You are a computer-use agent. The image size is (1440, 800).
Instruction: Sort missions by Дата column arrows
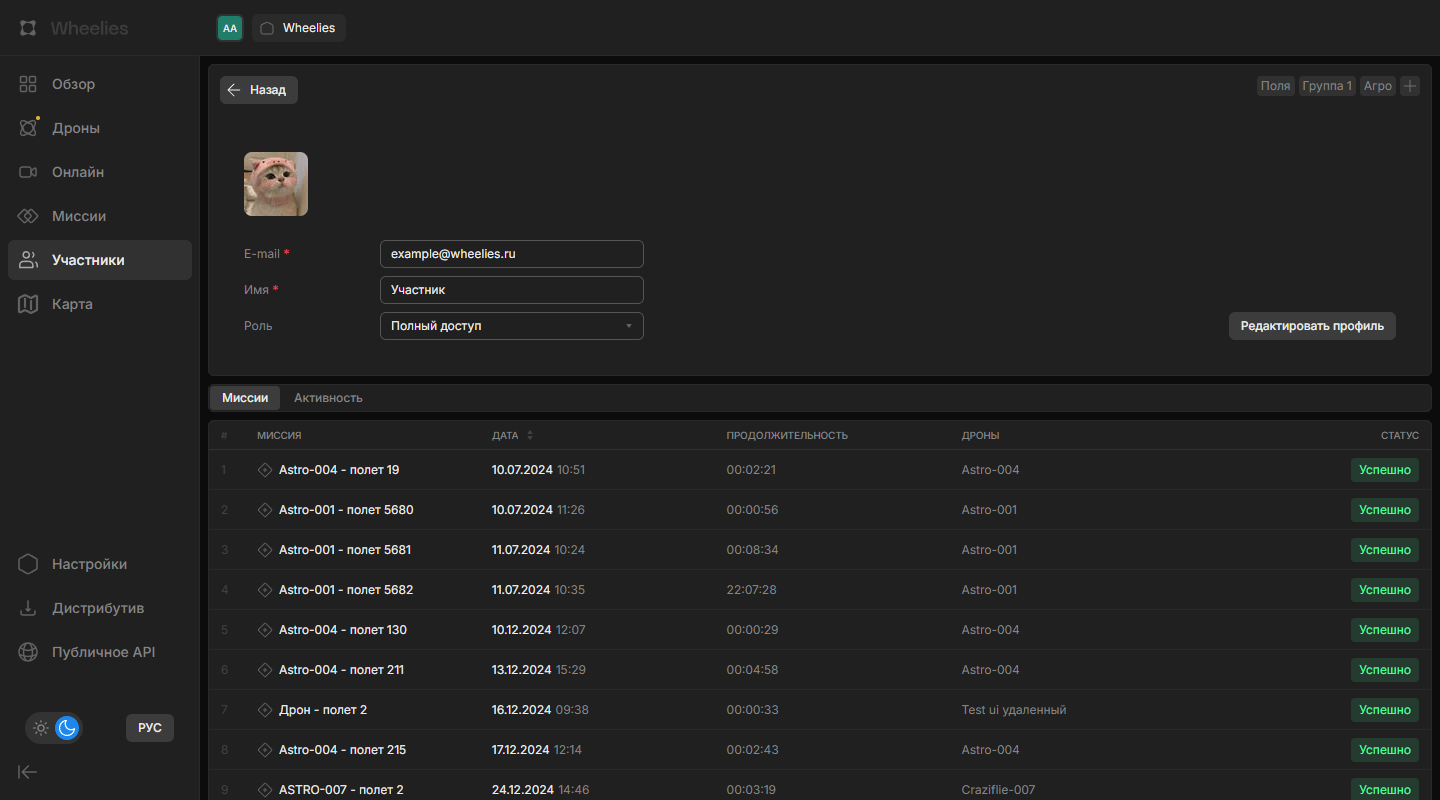530,435
